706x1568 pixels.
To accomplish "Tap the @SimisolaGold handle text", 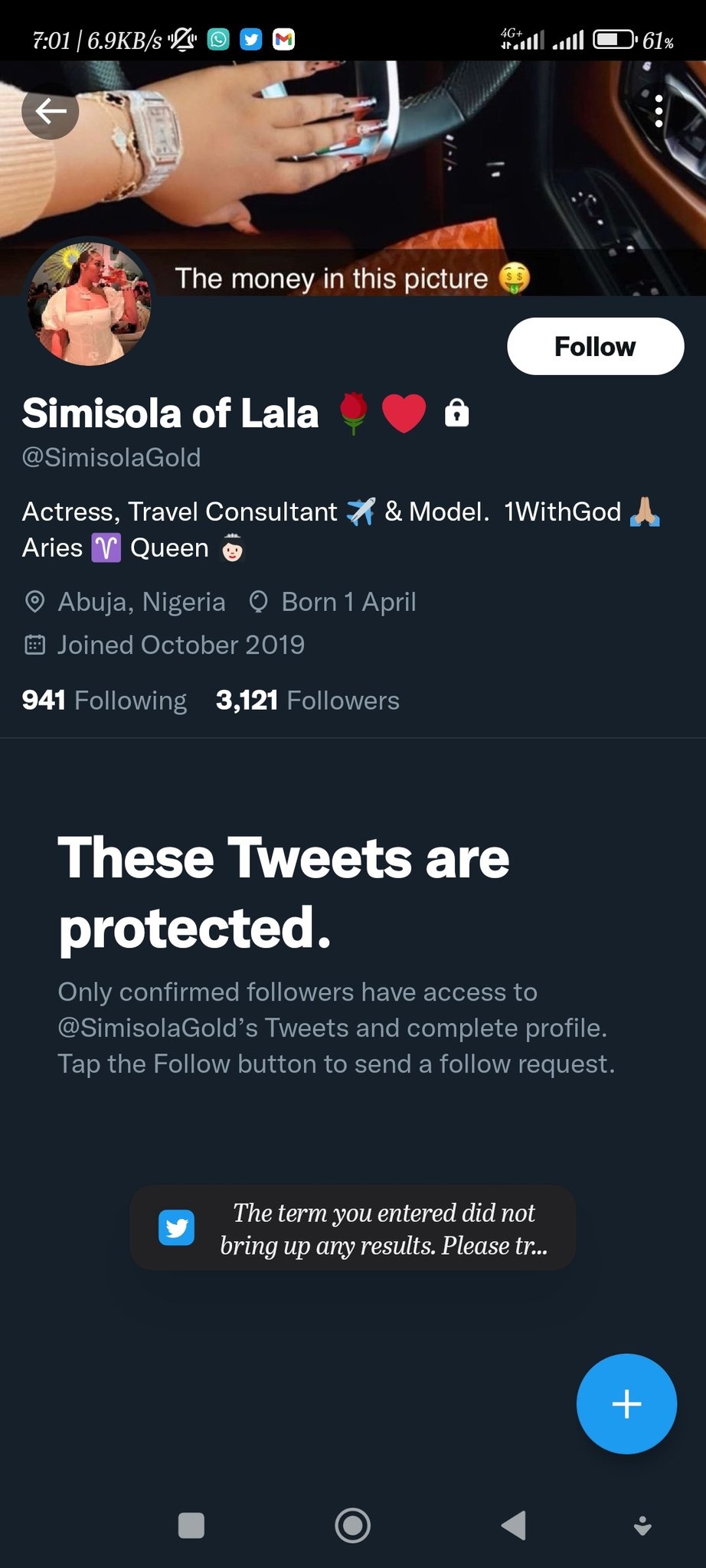I will tap(112, 457).
